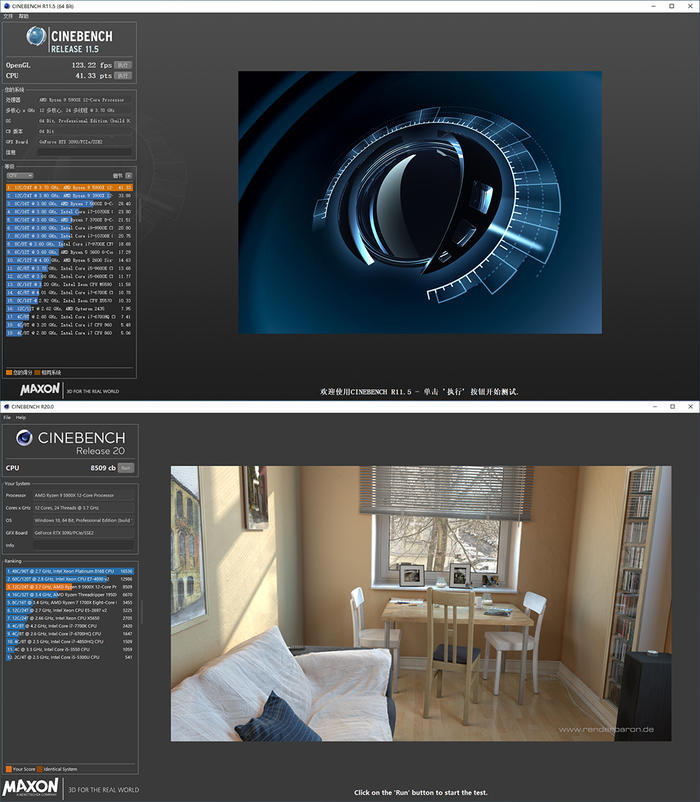Click the R20 Processor field value
This screenshot has height=802, width=700.
(x=83, y=495)
